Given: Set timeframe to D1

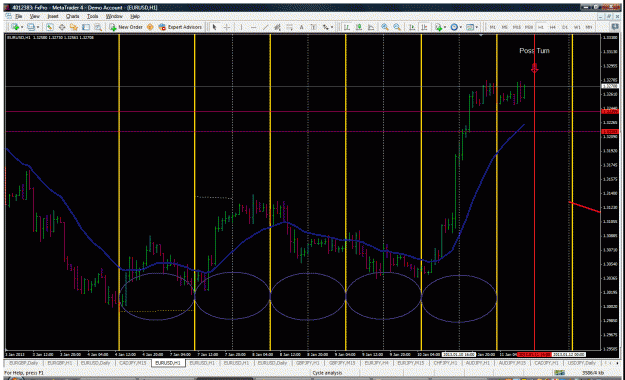Looking at the screenshot, I should pyautogui.click(x=565, y=27).
